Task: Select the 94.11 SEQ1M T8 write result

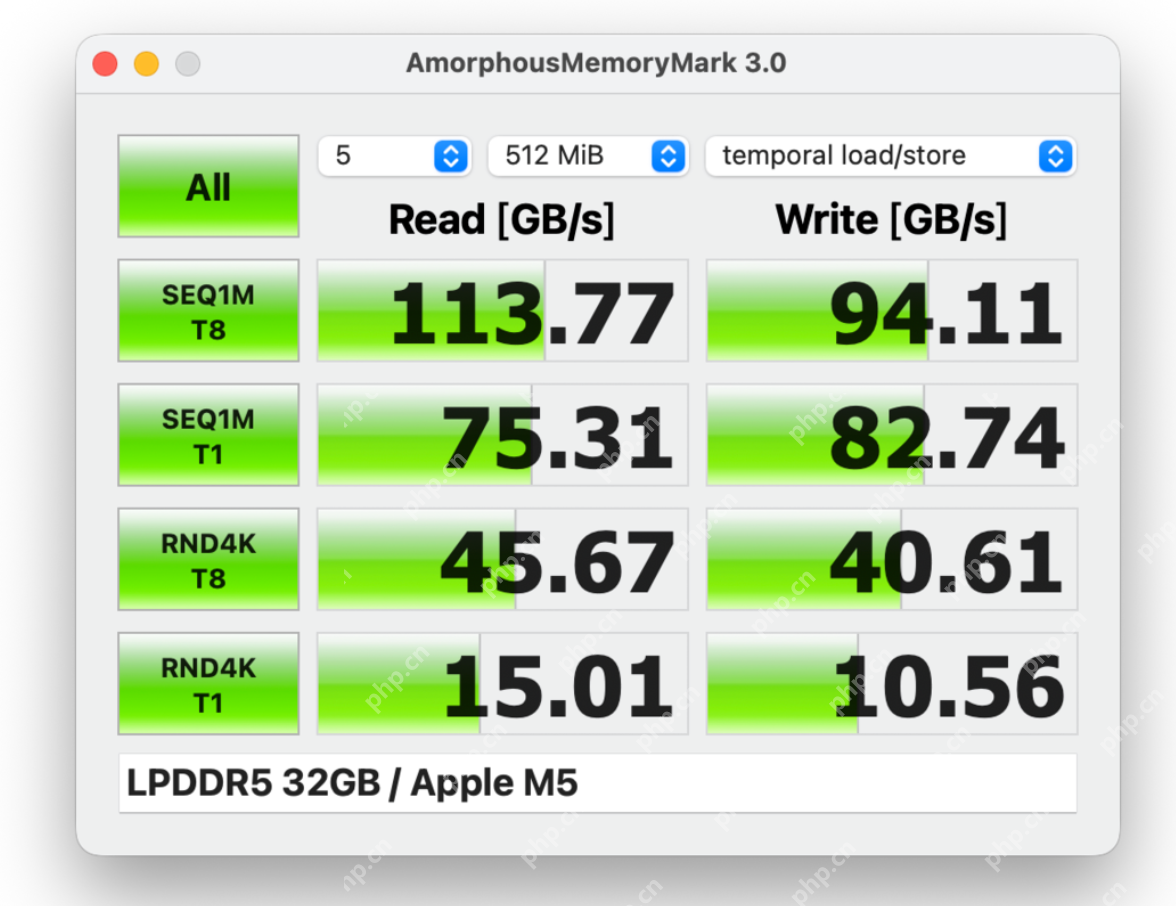Action: click(x=891, y=311)
